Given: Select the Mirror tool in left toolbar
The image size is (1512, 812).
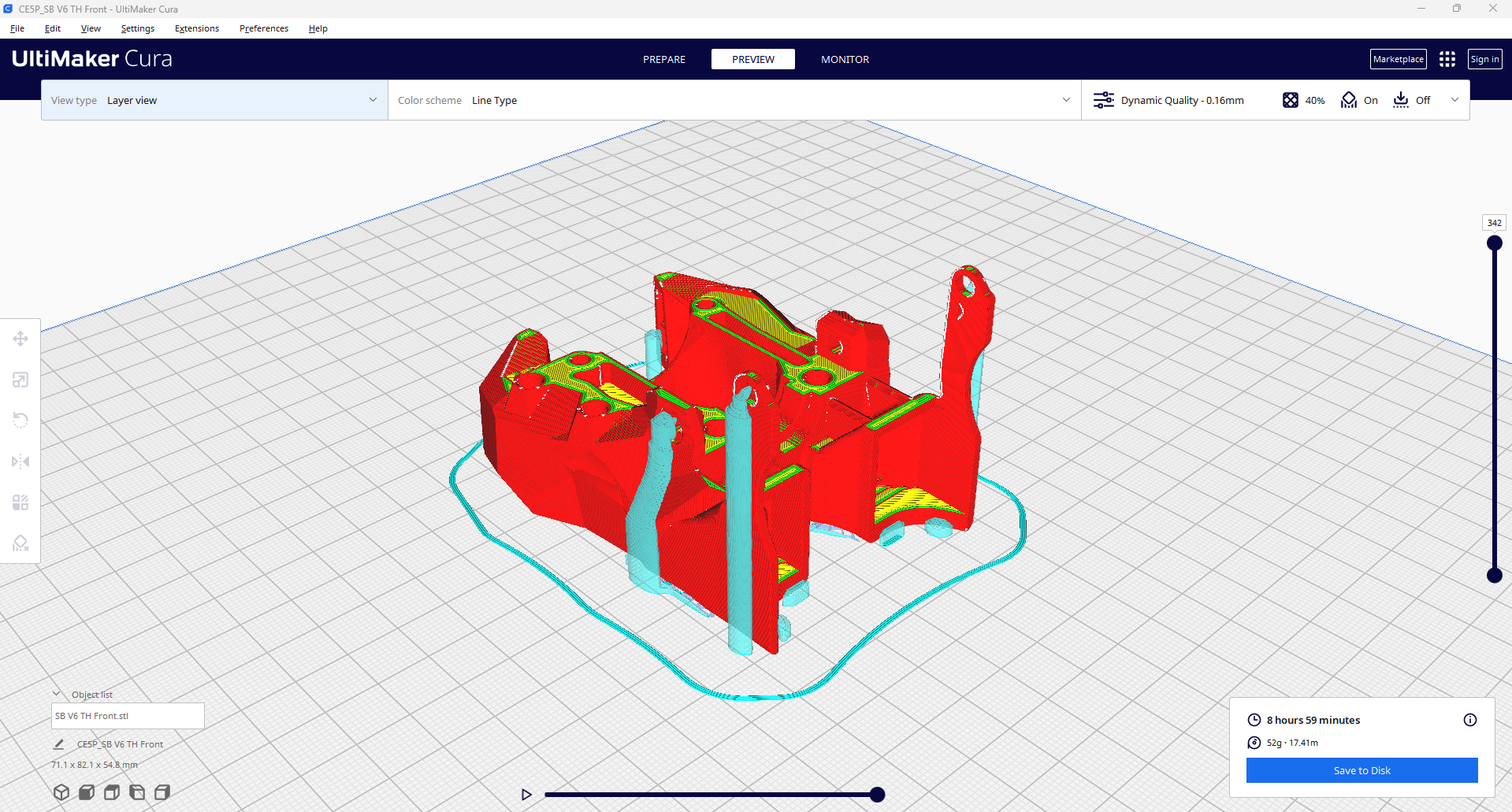Looking at the screenshot, I should click(x=20, y=462).
